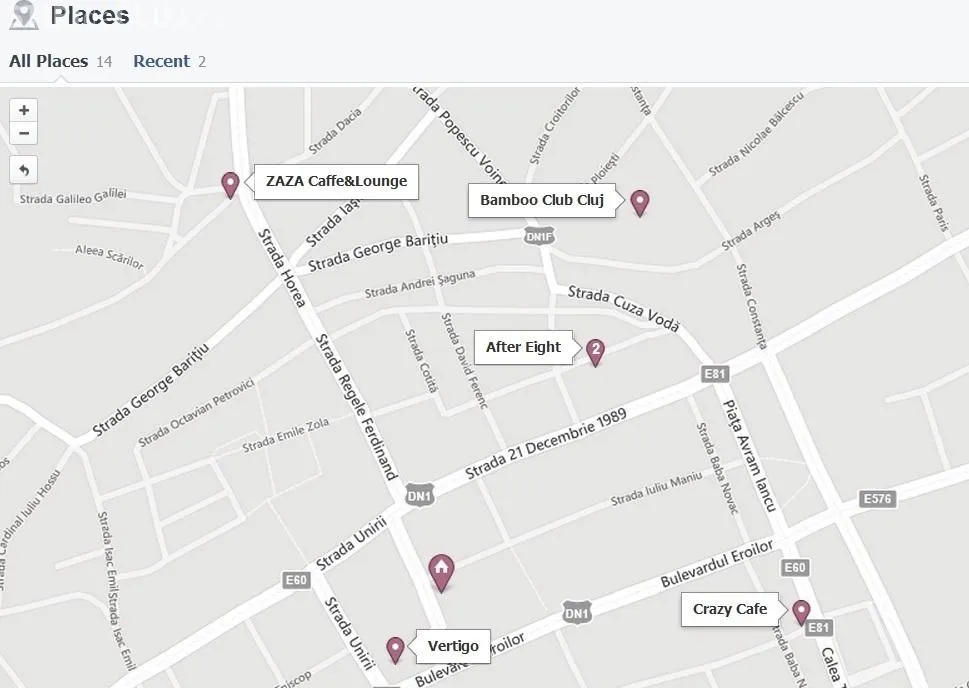969x688 pixels.
Task: Switch to the Recent tab
Action: point(161,61)
